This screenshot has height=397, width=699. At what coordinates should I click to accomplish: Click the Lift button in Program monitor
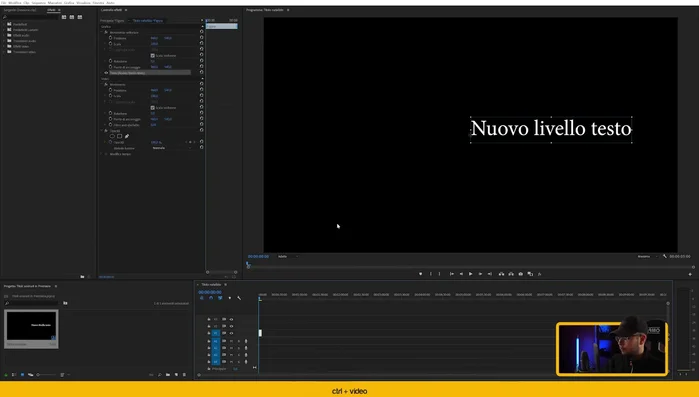point(502,274)
